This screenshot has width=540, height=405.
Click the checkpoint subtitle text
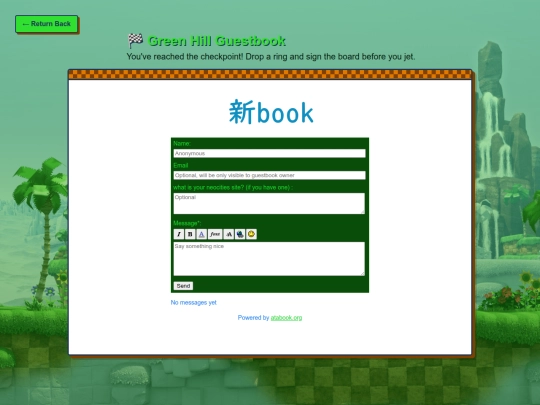[271, 56]
